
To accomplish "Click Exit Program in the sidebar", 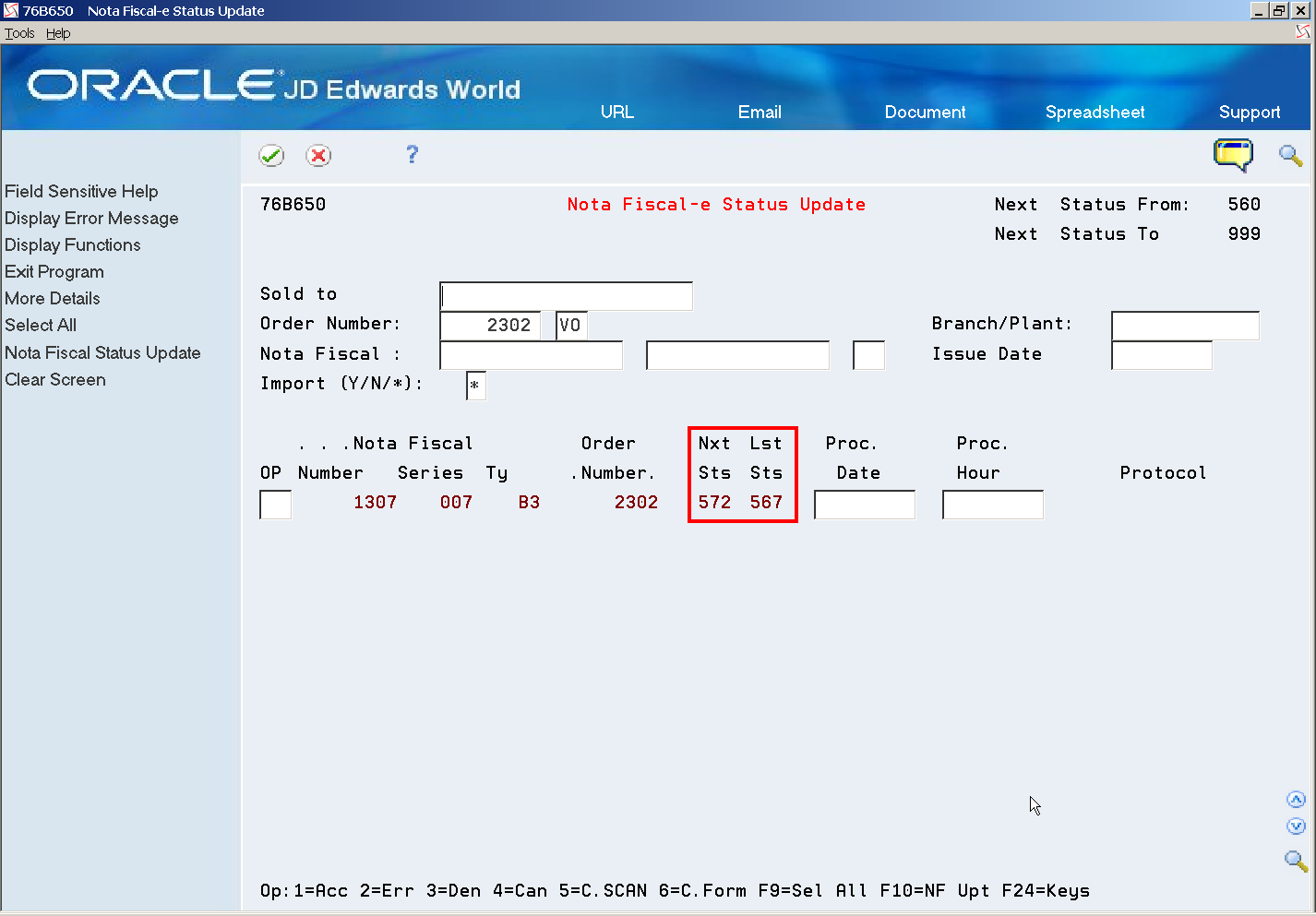I will [54, 271].
